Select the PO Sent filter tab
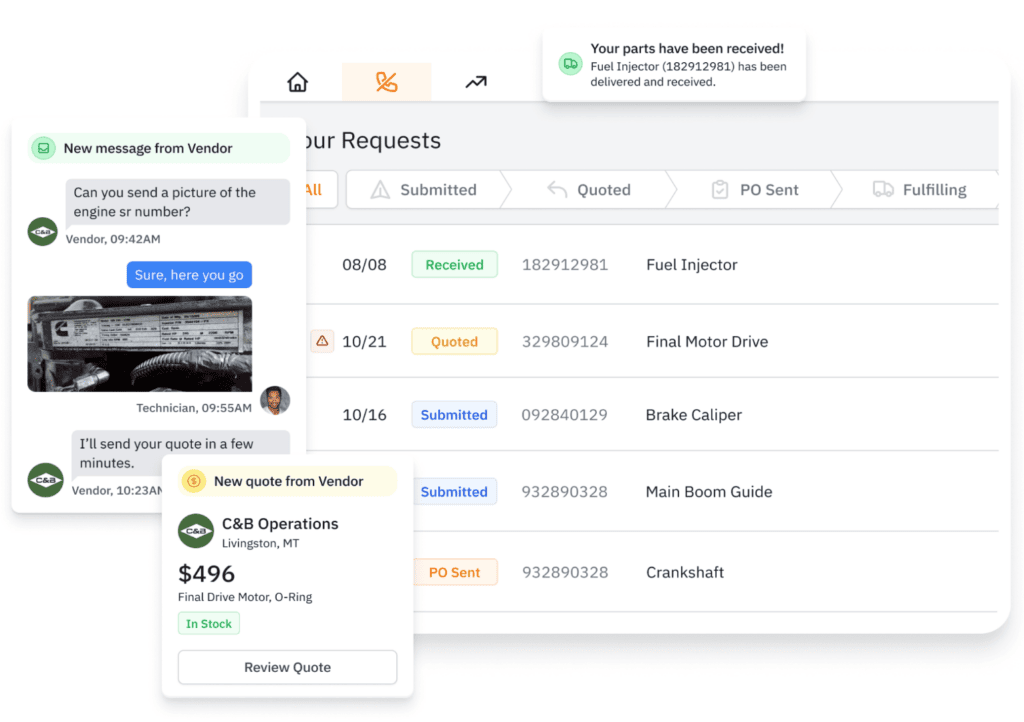 [x=755, y=190]
